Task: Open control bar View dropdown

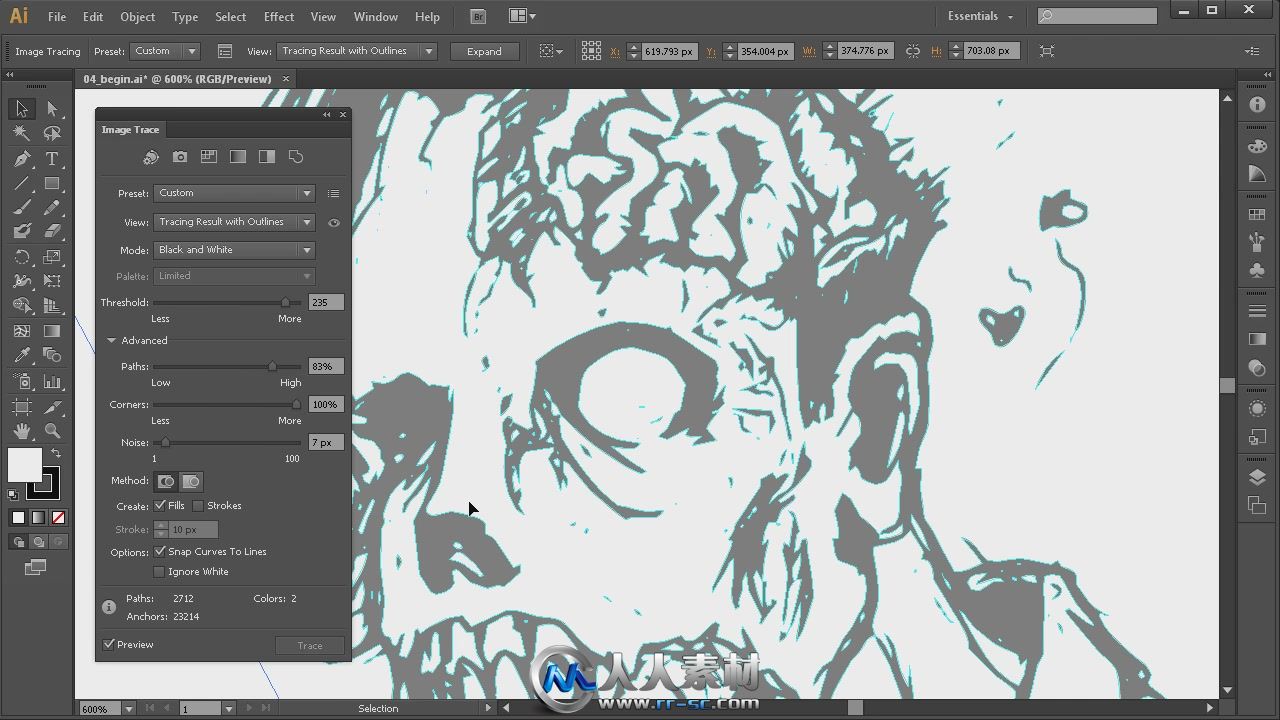Action: point(357,51)
